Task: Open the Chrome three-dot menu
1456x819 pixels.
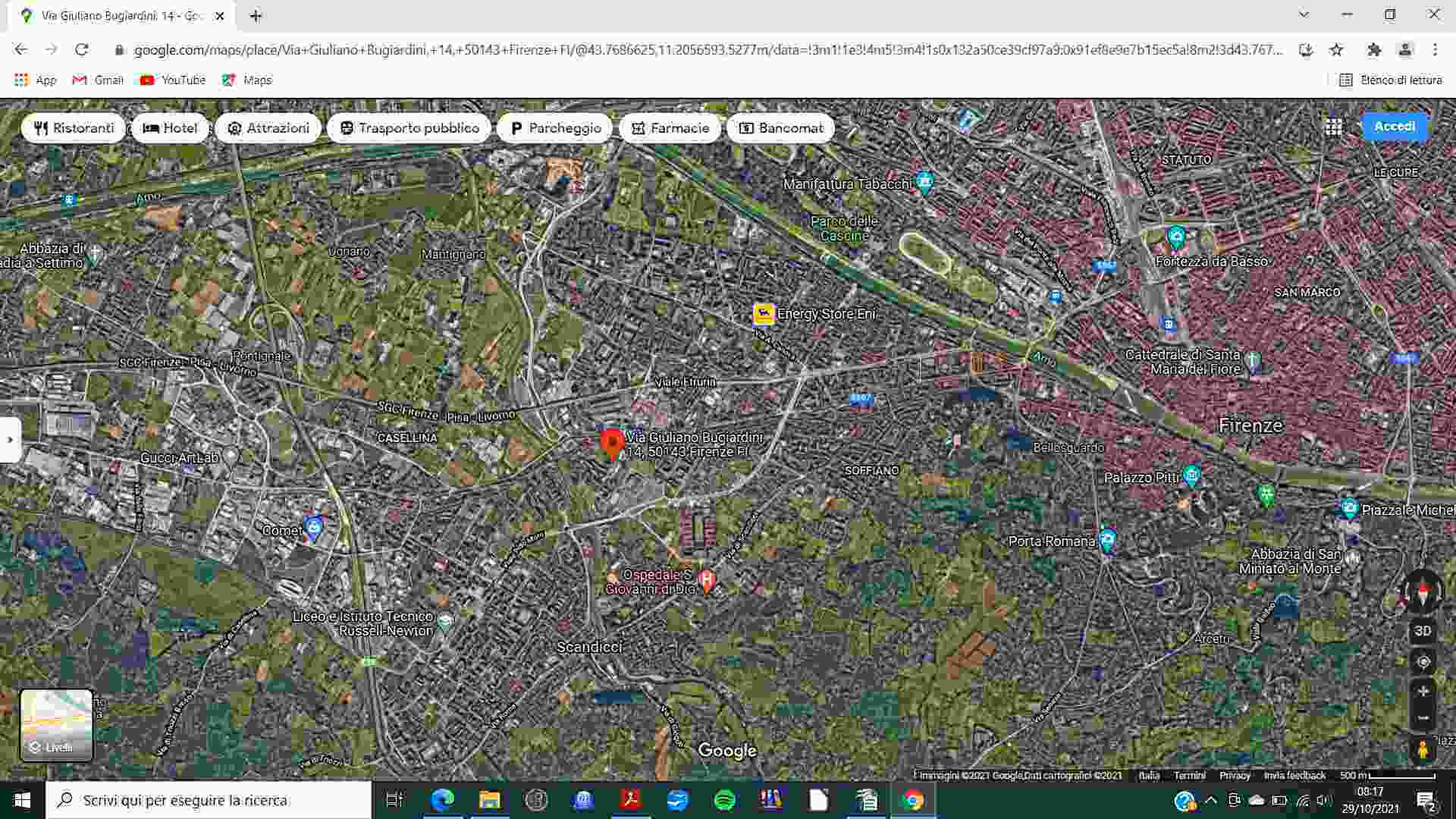Action: [1435, 50]
